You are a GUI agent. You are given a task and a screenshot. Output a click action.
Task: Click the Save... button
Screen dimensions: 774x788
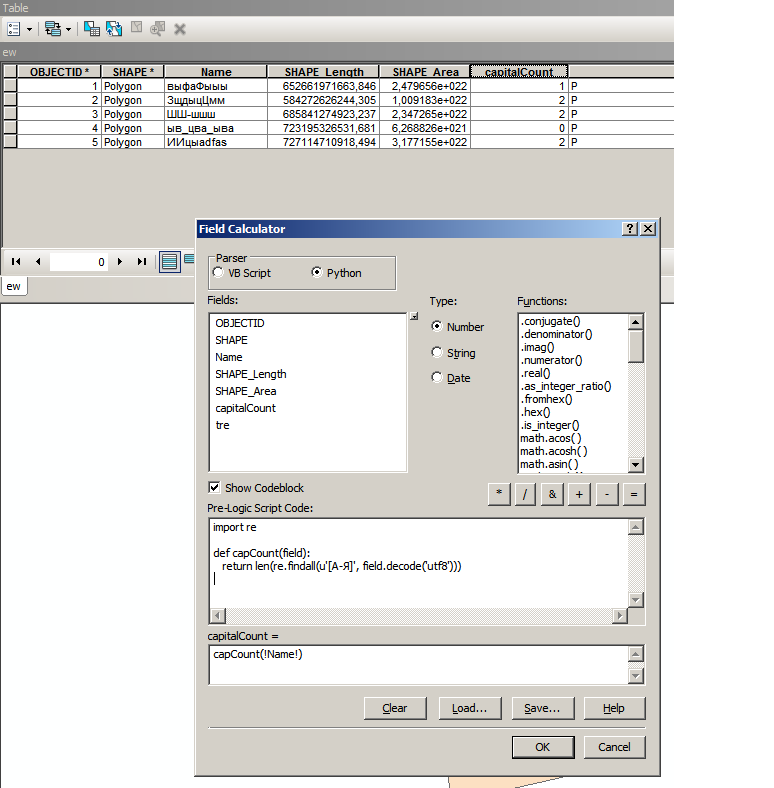tap(542, 708)
